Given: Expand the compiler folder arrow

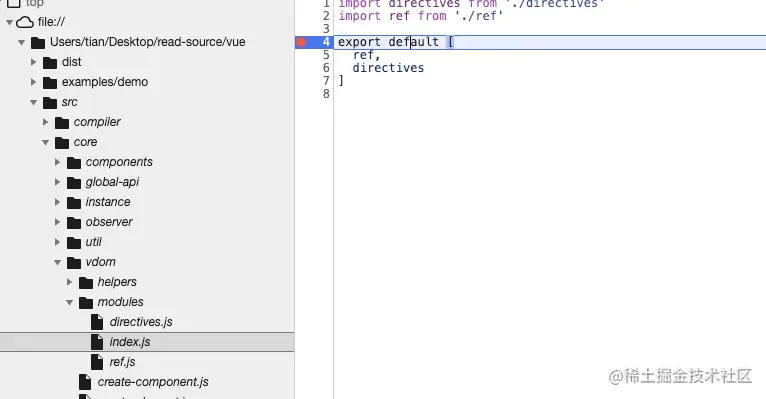Looking at the screenshot, I should 45,122.
